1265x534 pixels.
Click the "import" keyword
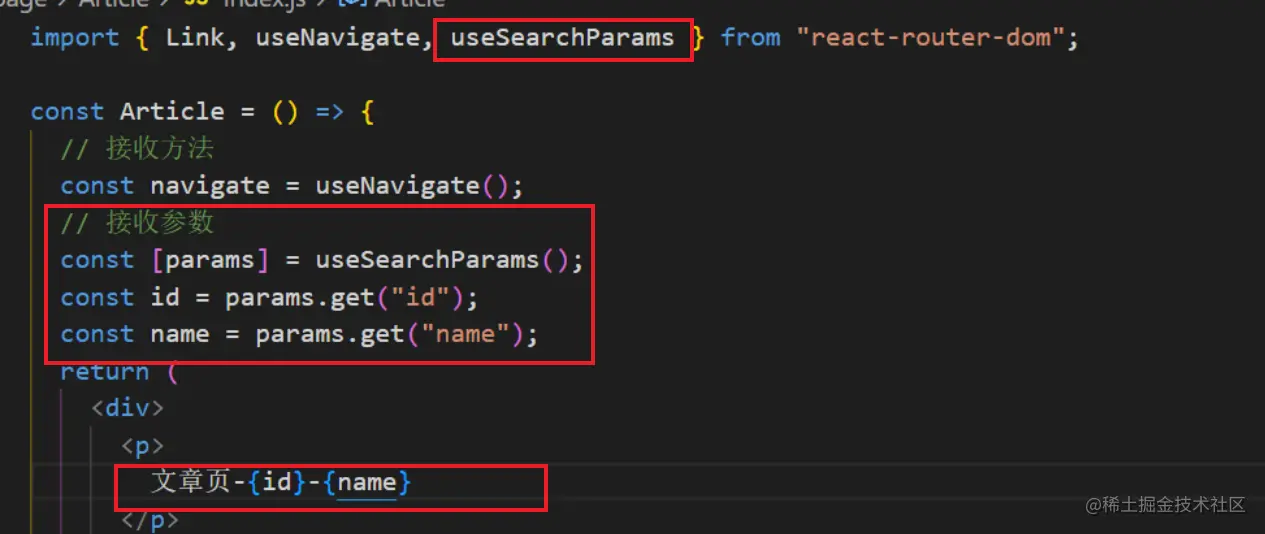tap(75, 38)
